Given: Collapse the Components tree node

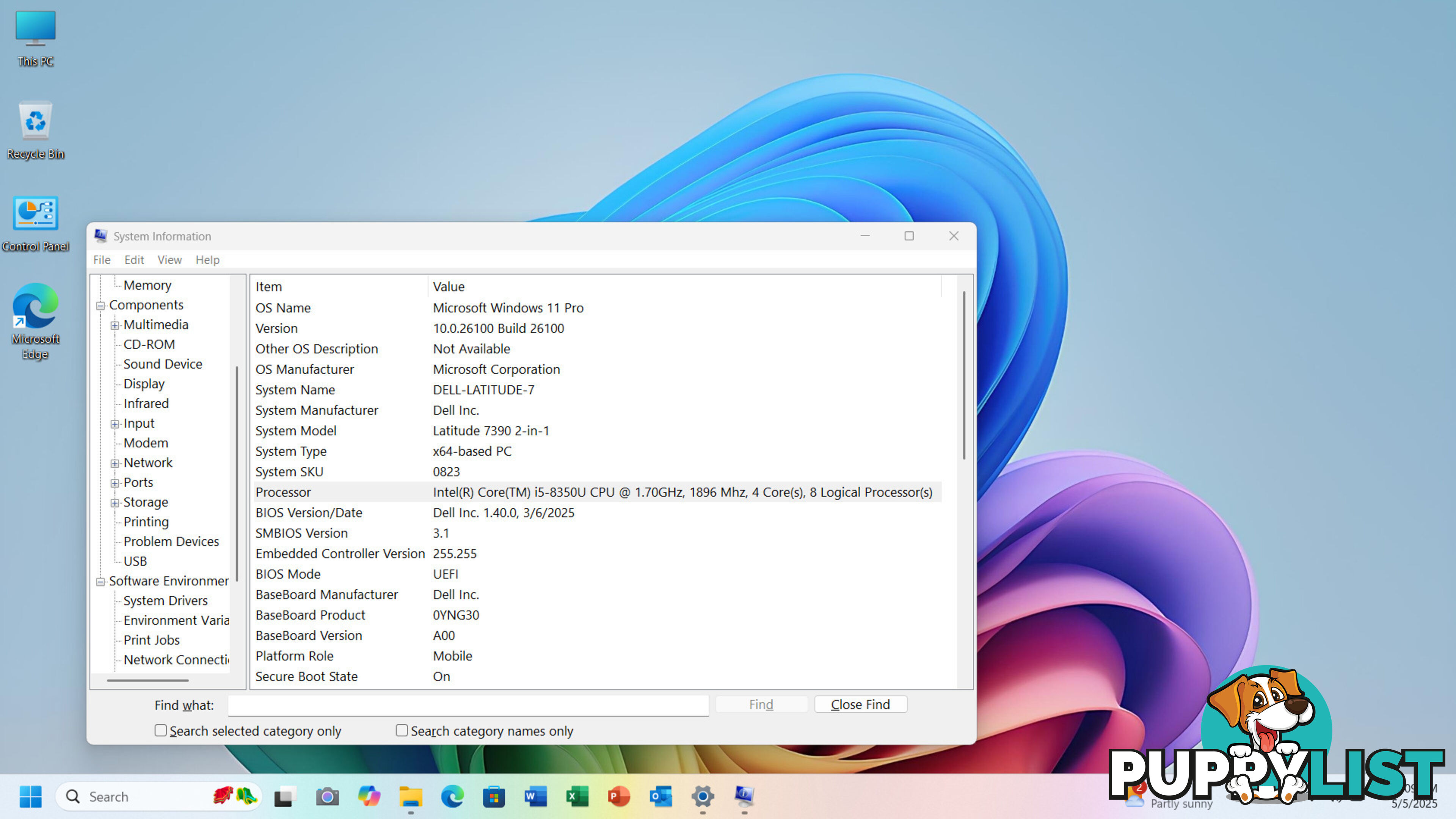Looking at the screenshot, I should click(x=100, y=306).
